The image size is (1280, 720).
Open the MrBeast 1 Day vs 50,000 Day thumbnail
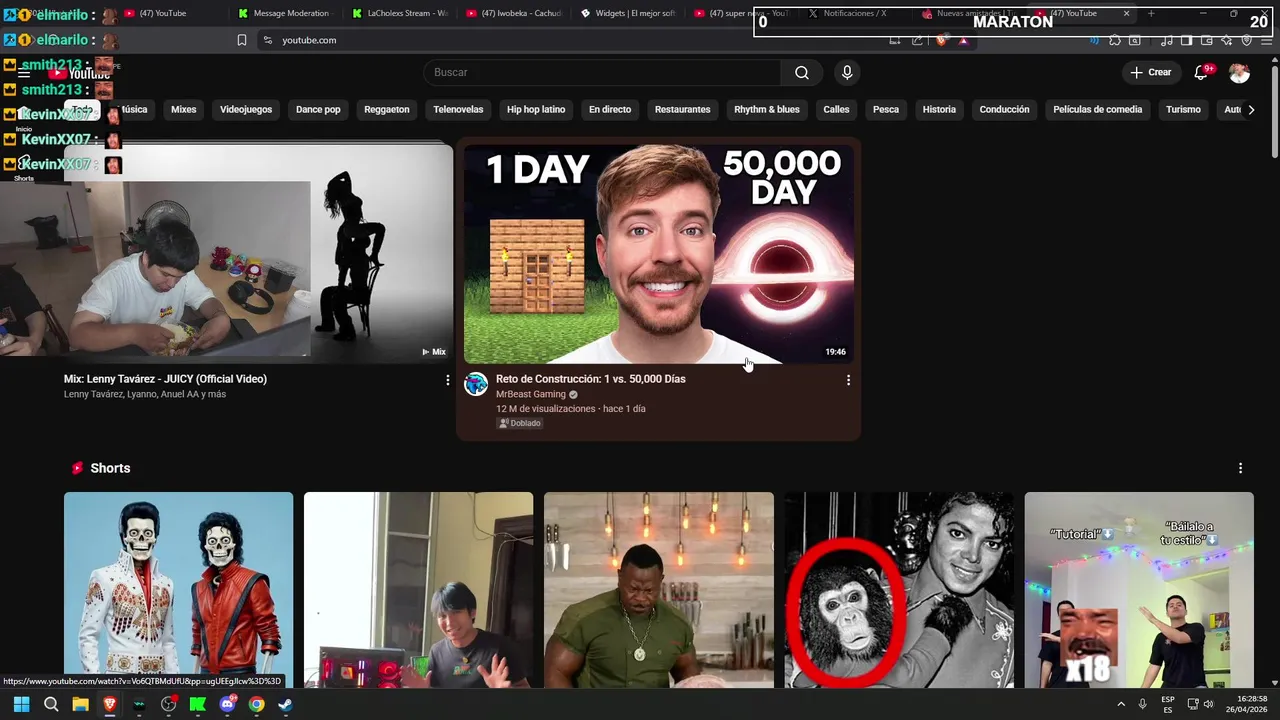tap(659, 253)
